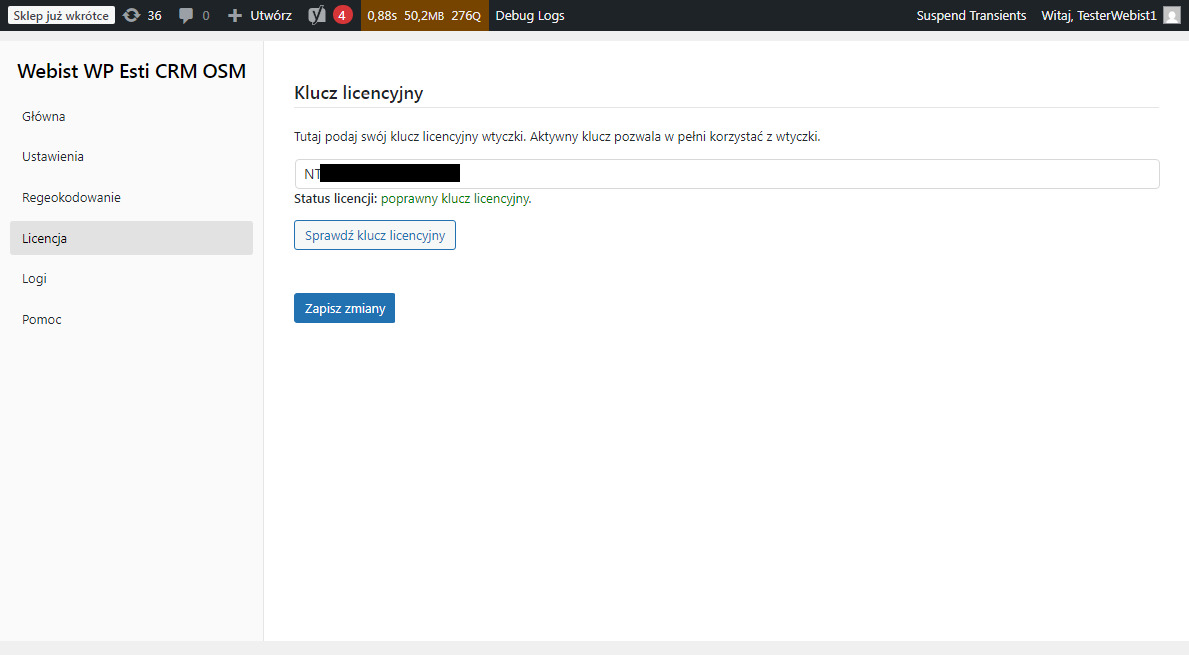1189x655 pixels.
Task: Click the plus icon next to Utwórz
Action: (235, 16)
